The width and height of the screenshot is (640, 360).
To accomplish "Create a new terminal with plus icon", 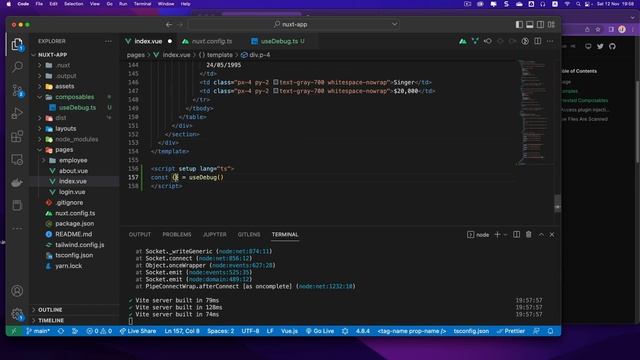I will (497, 234).
